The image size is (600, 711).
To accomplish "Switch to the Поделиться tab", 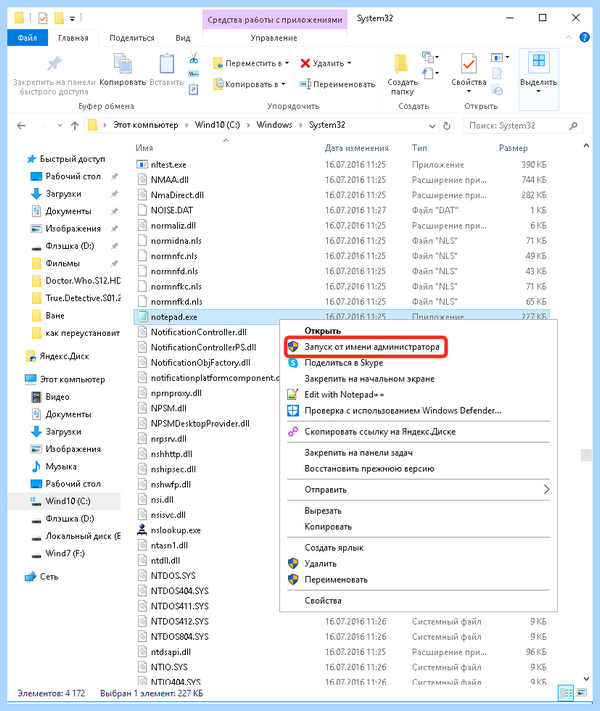I will coord(132,38).
